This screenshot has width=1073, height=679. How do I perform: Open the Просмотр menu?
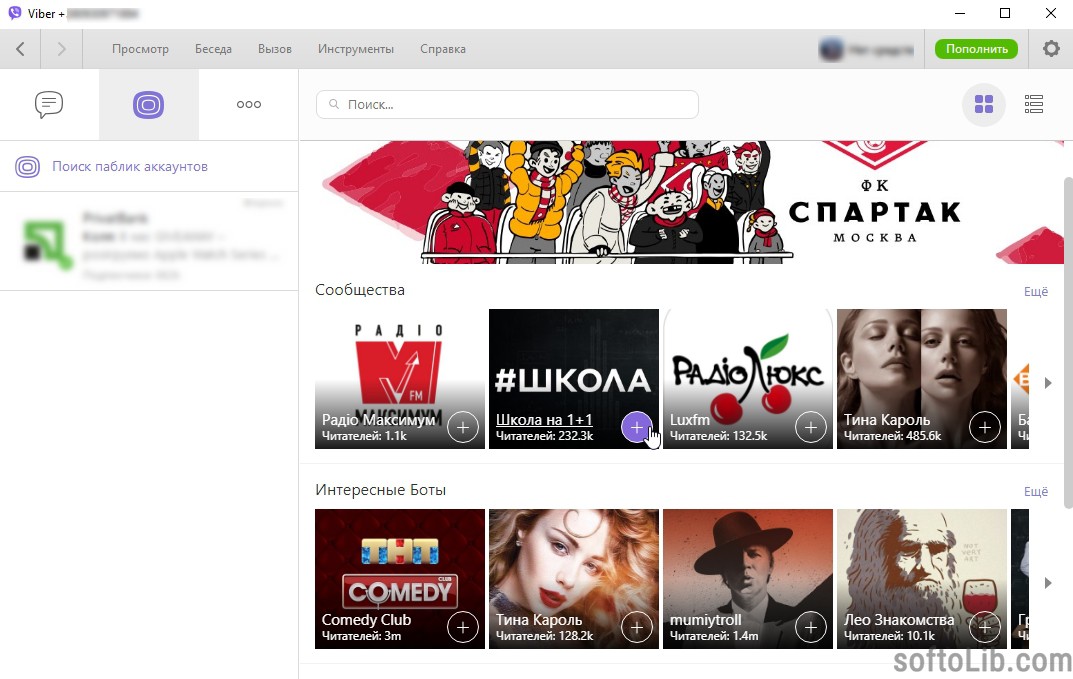coord(140,49)
